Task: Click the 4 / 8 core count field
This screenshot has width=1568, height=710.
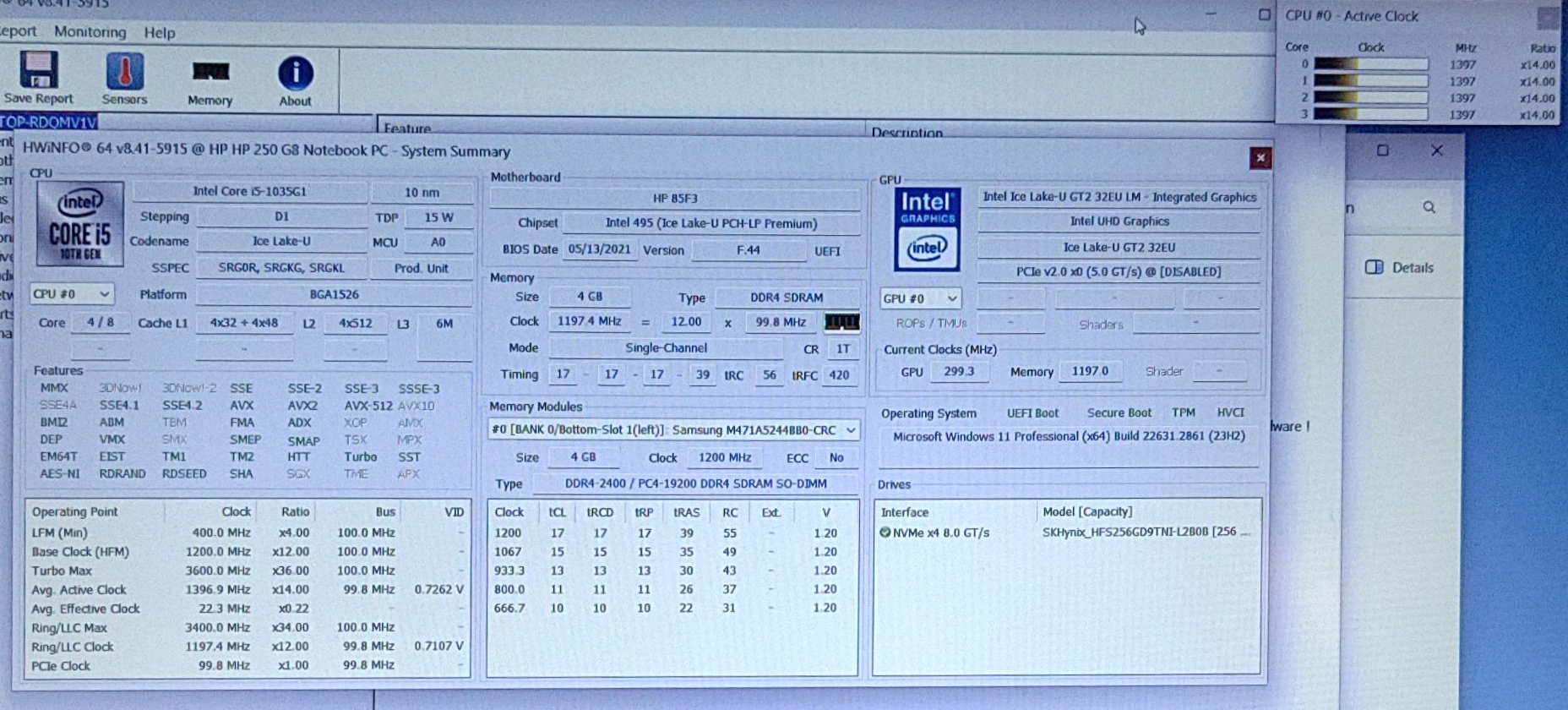Action: (101, 322)
